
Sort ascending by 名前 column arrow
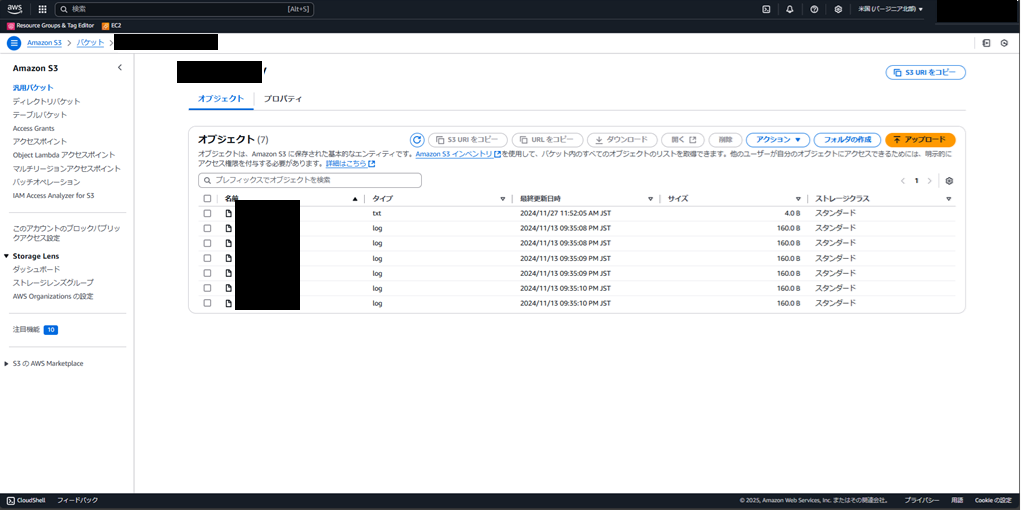point(355,199)
